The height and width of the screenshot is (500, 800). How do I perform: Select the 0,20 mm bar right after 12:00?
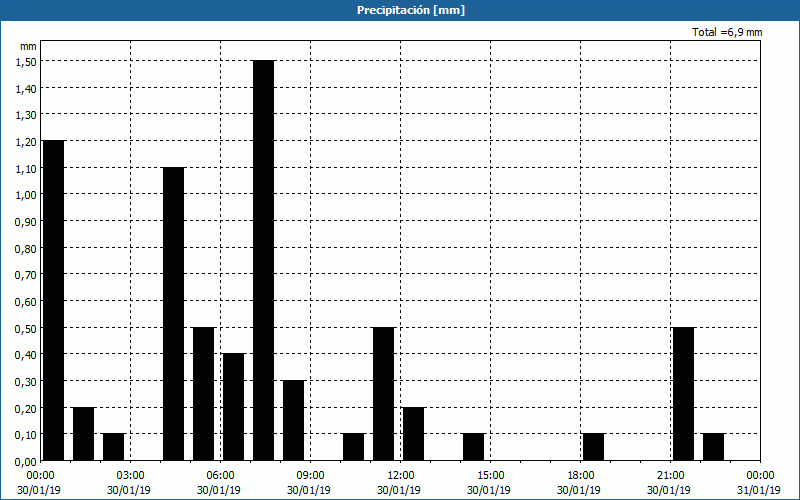[414, 434]
